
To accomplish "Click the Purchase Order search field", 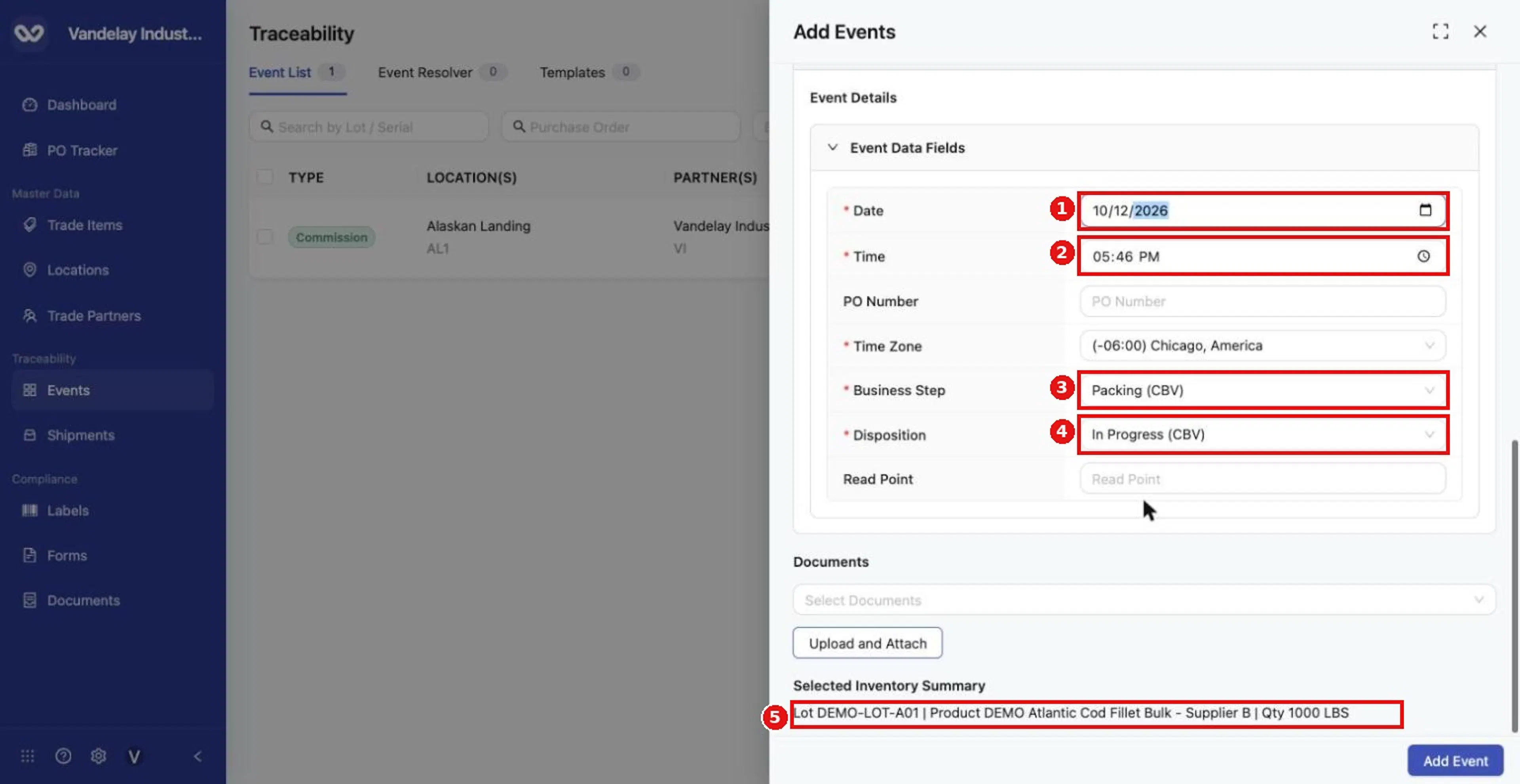I will pos(621,127).
